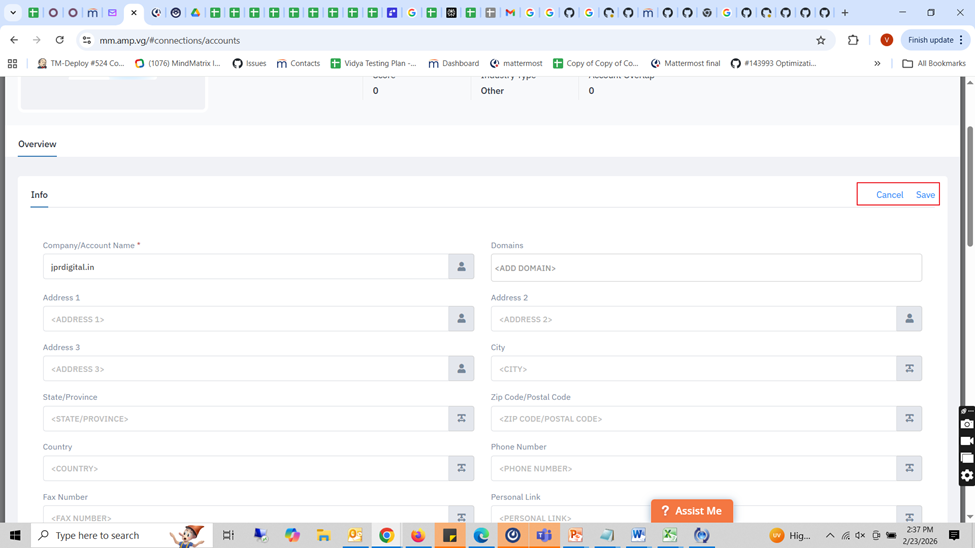Expand the hidden bookmarks overflow chevron
The width and height of the screenshot is (975, 548).
(877, 64)
